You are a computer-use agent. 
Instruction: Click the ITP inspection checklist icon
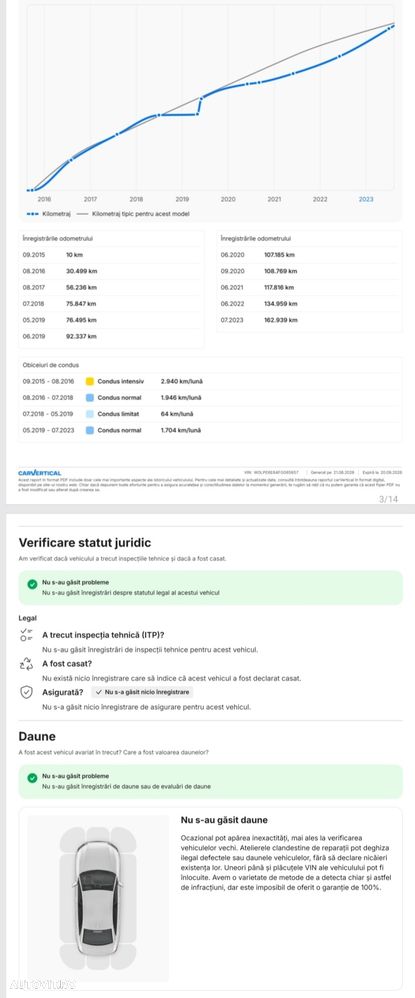click(27, 635)
